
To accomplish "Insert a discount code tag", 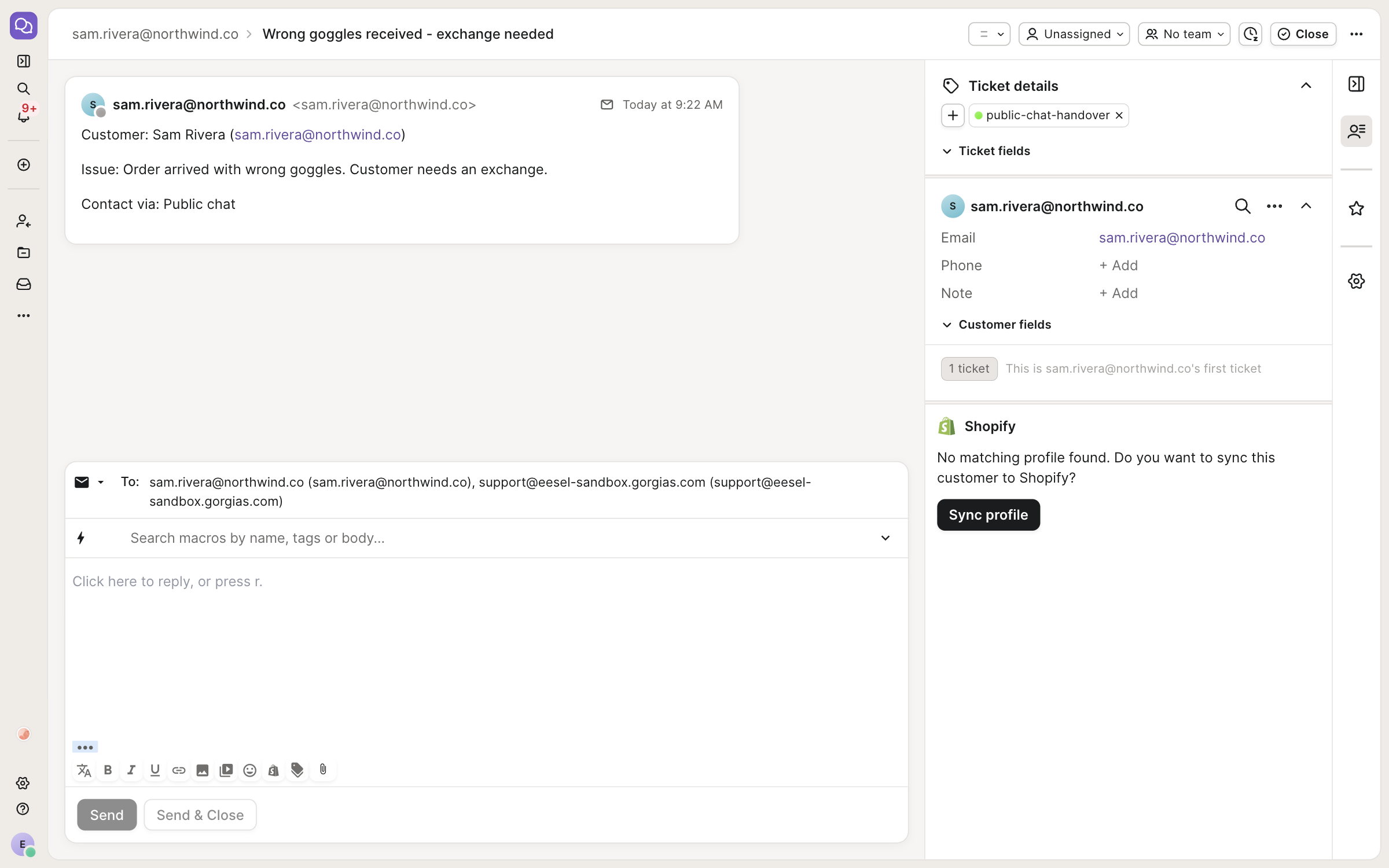I will [297, 770].
